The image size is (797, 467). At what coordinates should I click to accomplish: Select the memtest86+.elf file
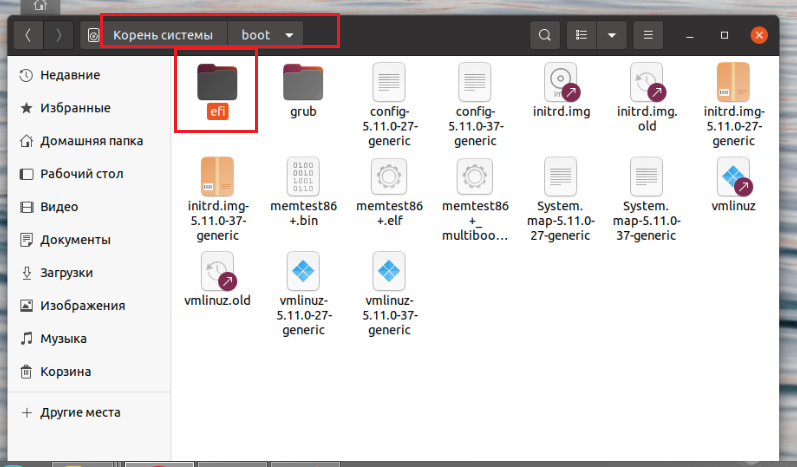coord(389,192)
